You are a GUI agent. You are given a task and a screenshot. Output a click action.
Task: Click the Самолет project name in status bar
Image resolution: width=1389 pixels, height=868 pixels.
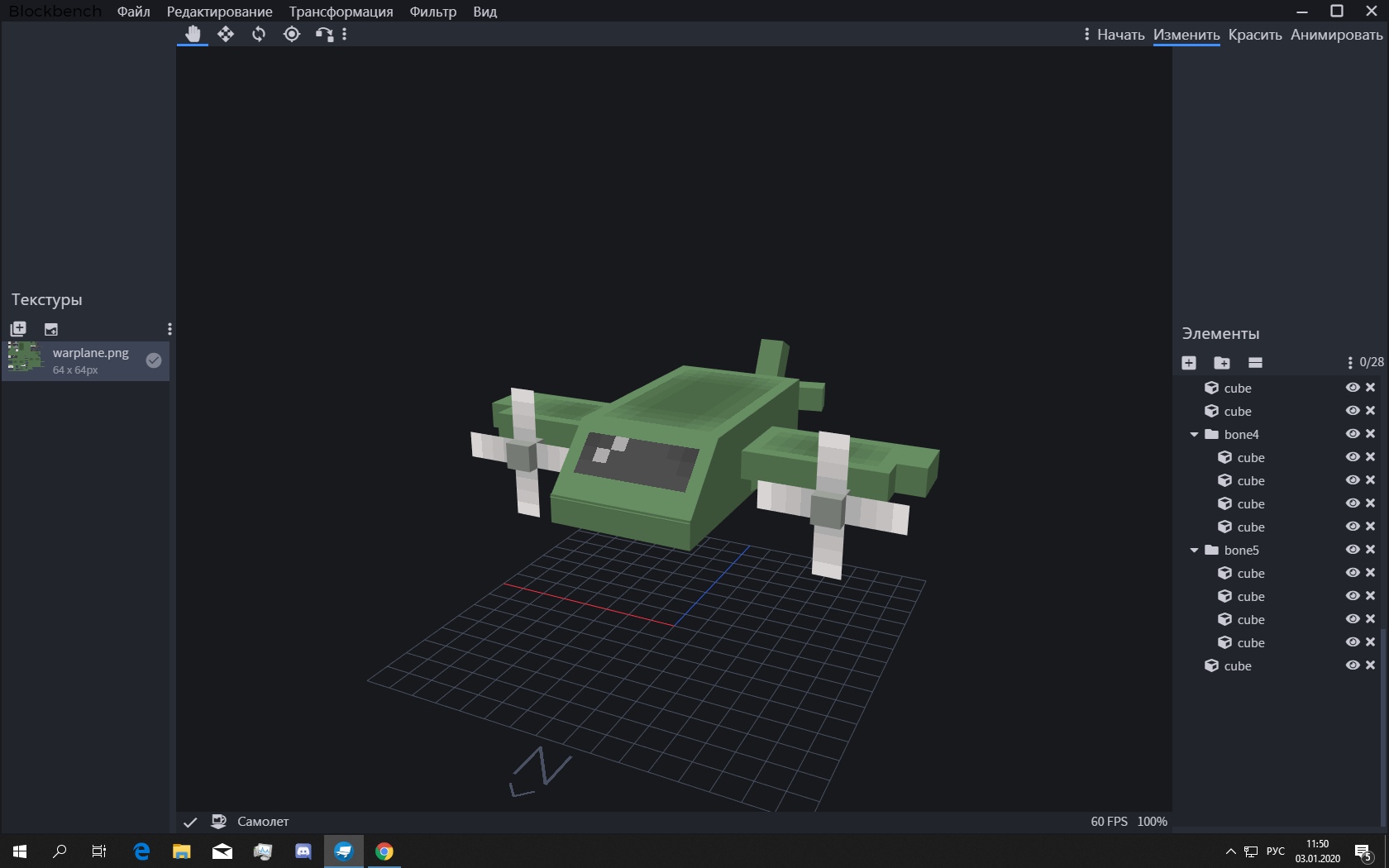(x=263, y=822)
